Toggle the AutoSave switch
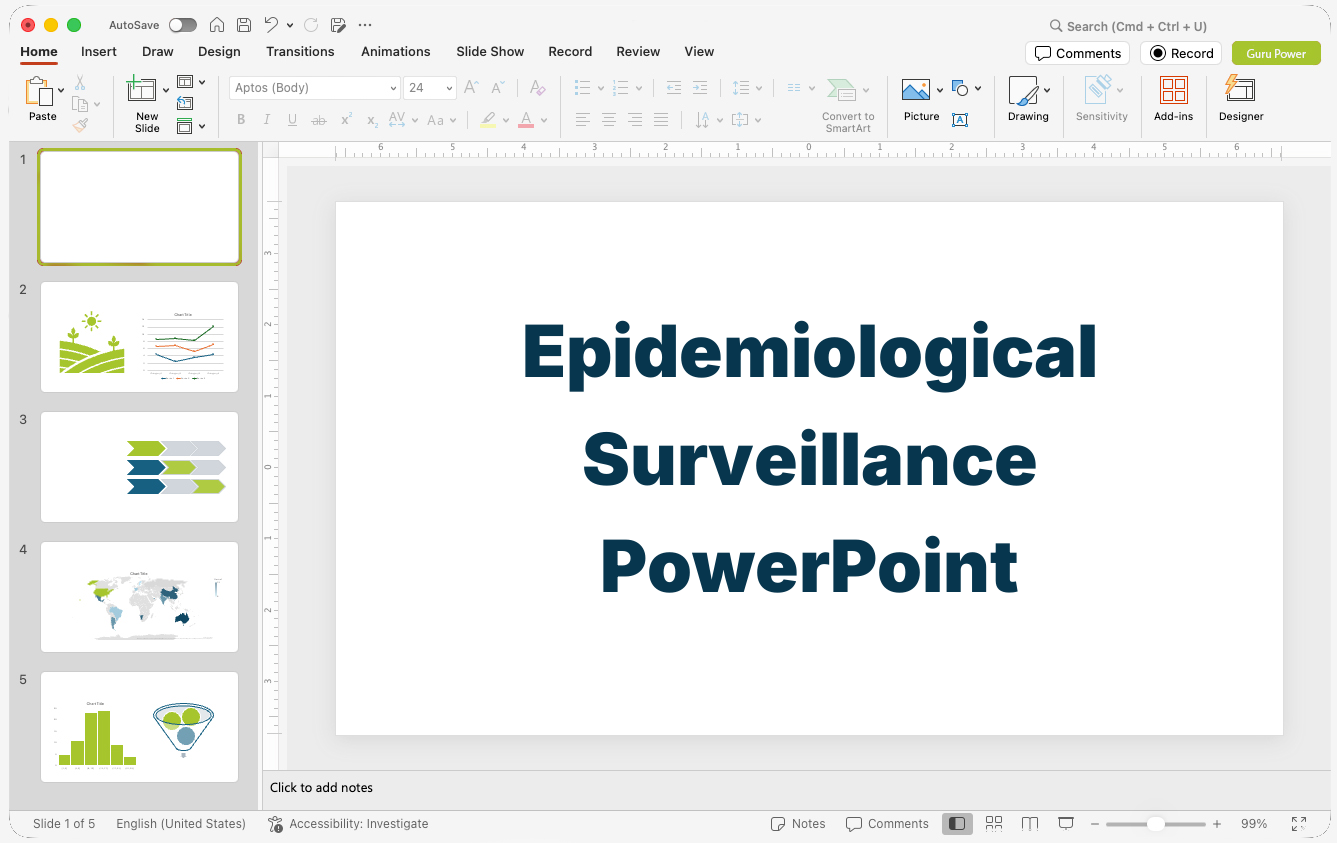This screenshot has height=843, width=1337. (x=183, y=25)
